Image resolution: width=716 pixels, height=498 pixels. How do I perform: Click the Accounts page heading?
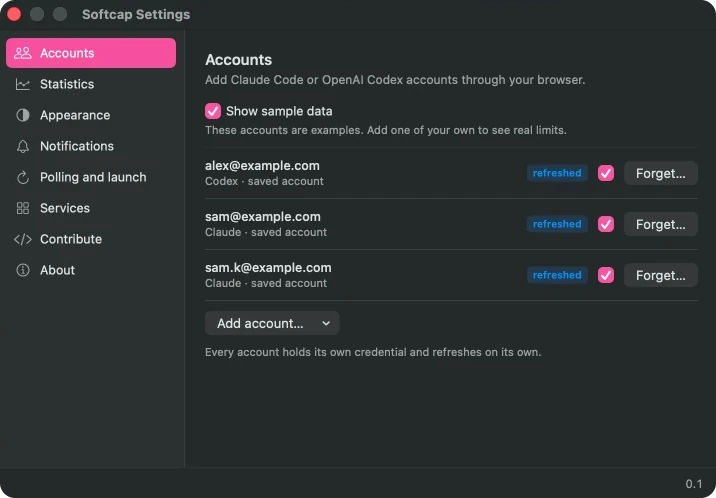(238, 60)
